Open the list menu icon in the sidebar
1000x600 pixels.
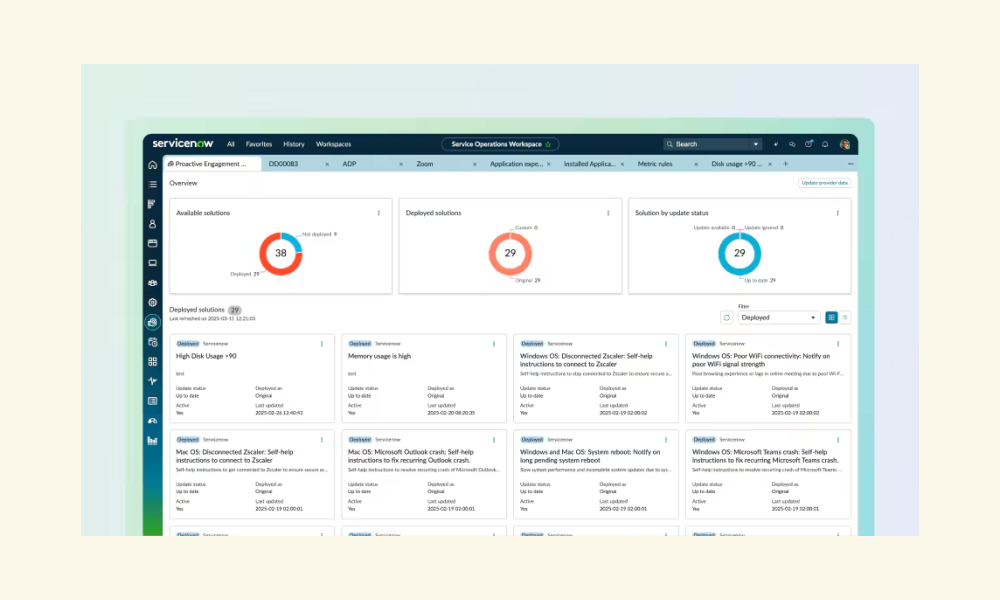click(152, 184)
